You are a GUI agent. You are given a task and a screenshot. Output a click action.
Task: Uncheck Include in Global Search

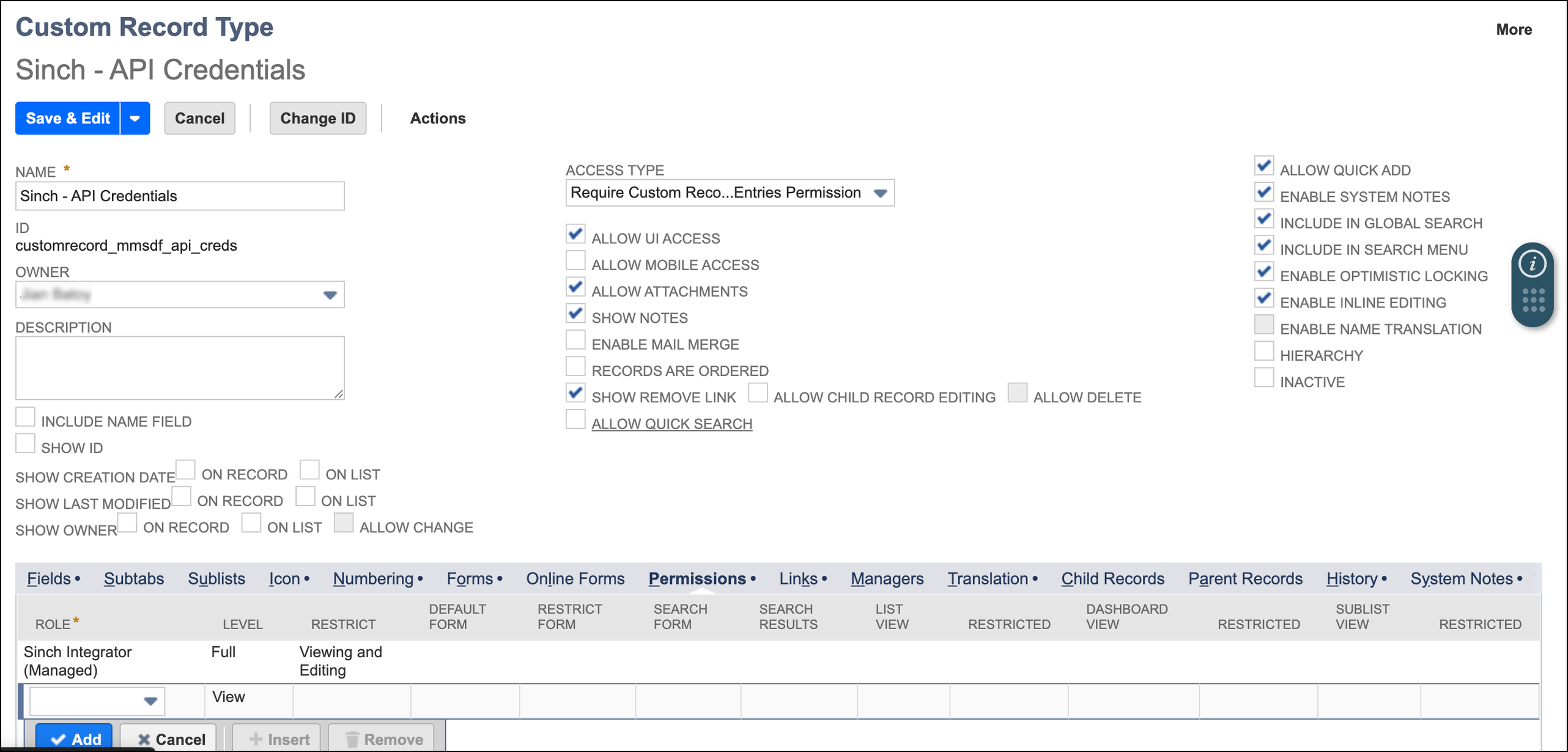pyautogui.click(x=1264, y=219)
